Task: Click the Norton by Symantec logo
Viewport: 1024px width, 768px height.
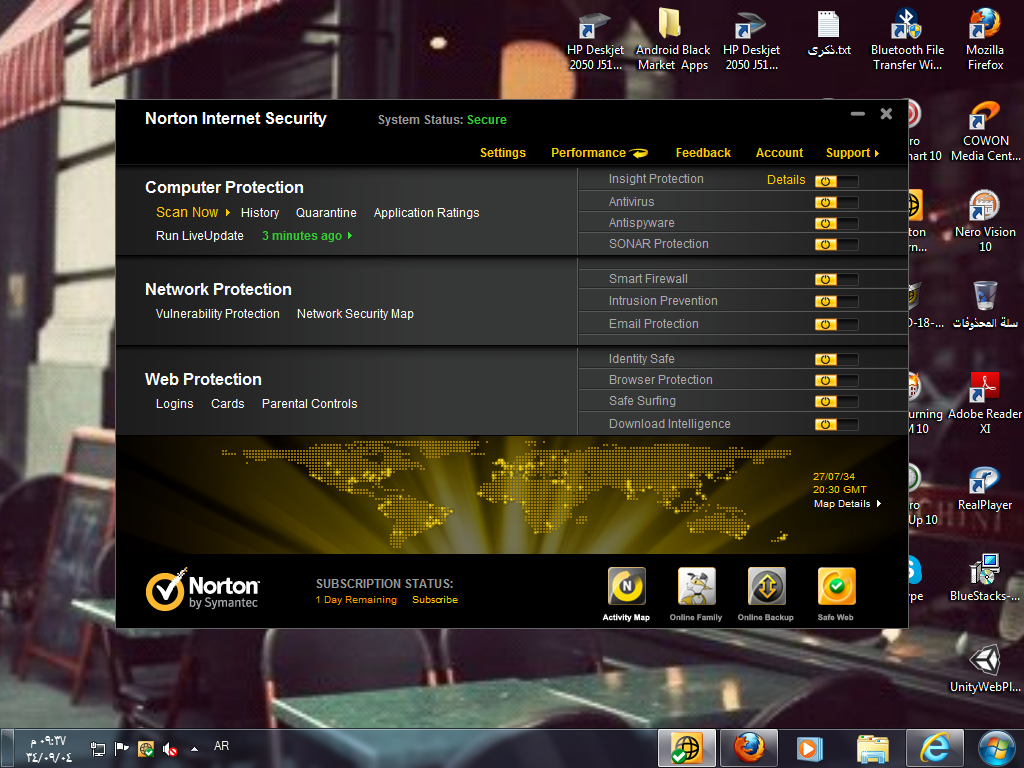Action: point(202,589)
